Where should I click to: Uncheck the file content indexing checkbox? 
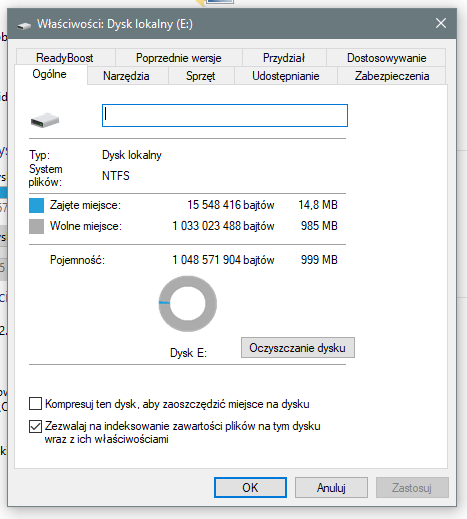35,426
